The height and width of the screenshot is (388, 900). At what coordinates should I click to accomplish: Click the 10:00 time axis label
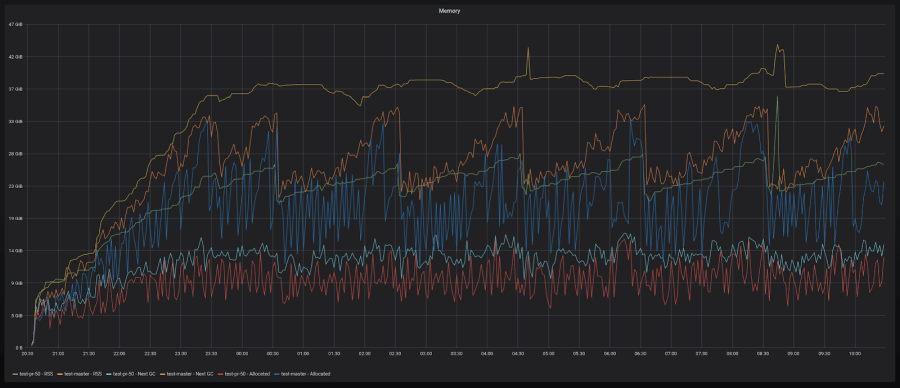pos(855,354)
